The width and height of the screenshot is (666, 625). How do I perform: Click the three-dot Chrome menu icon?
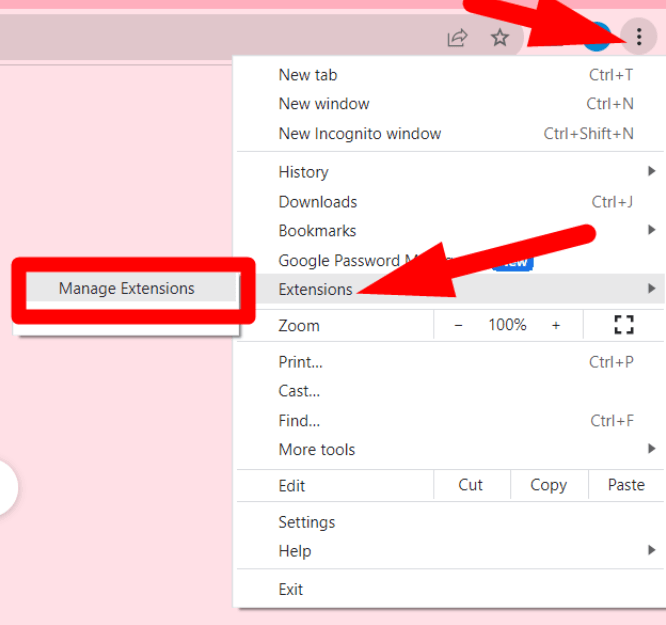[638, 37]
